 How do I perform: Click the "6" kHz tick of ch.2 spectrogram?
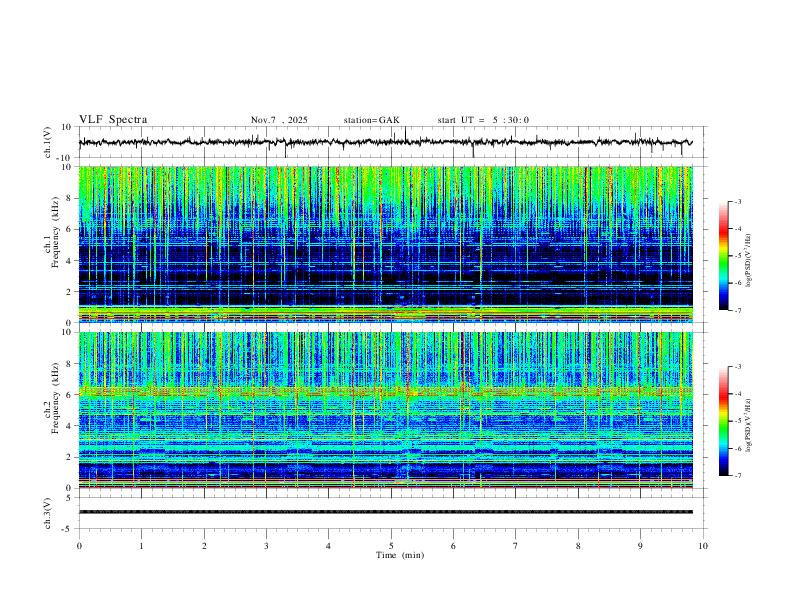[69, 395]
